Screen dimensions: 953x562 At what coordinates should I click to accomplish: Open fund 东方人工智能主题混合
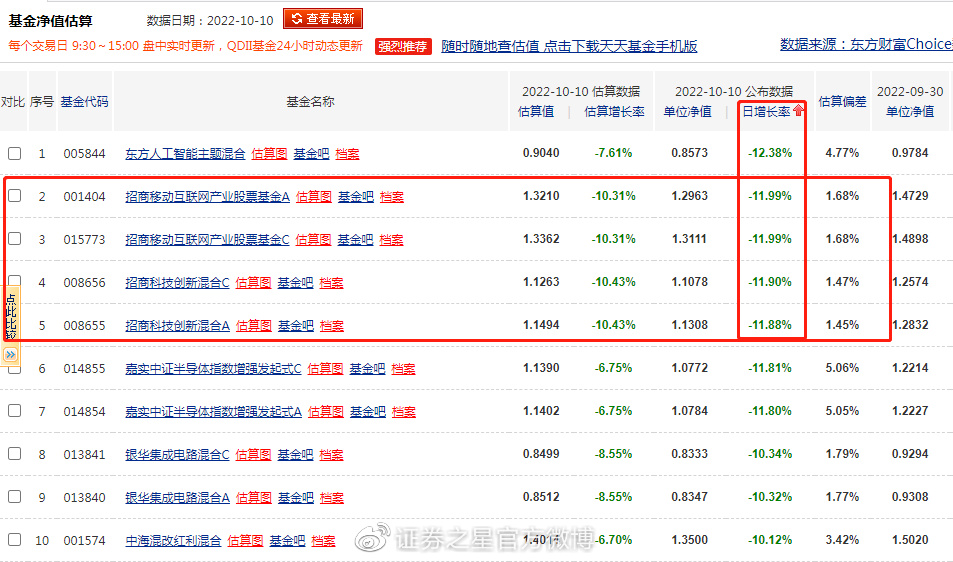point(185,154)
